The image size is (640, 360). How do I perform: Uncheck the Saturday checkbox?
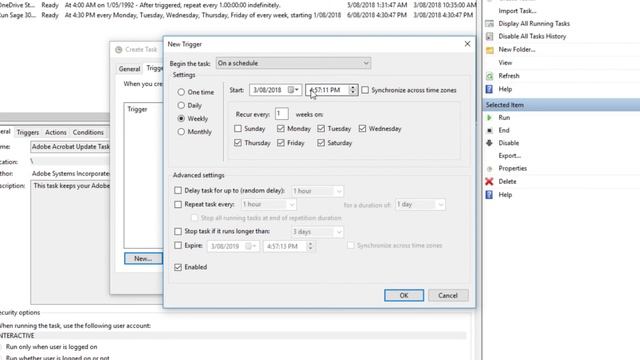pos(321,143)
